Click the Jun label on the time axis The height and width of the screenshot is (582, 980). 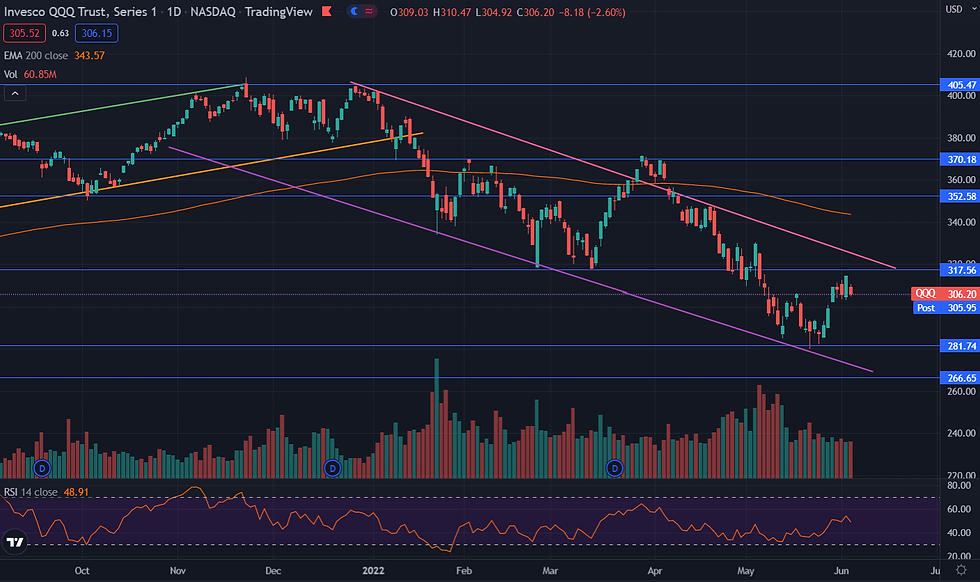(x=841, y=571)
